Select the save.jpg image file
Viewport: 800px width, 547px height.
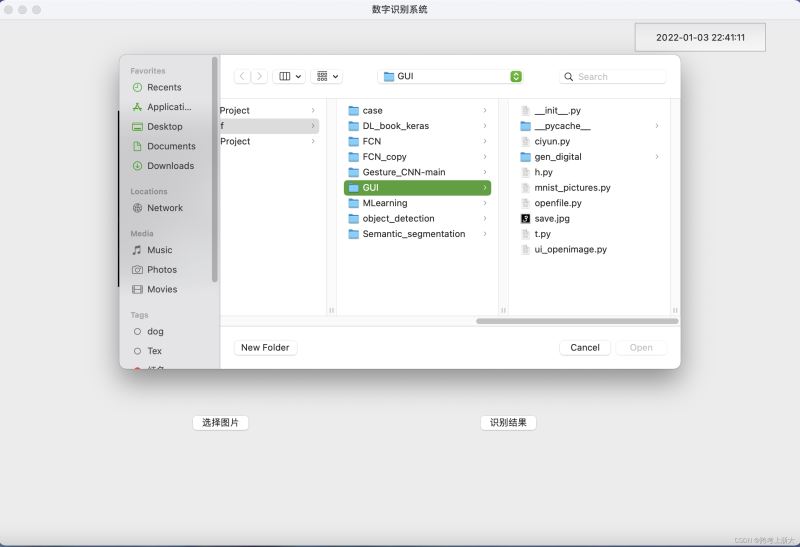tap(551, 218)
